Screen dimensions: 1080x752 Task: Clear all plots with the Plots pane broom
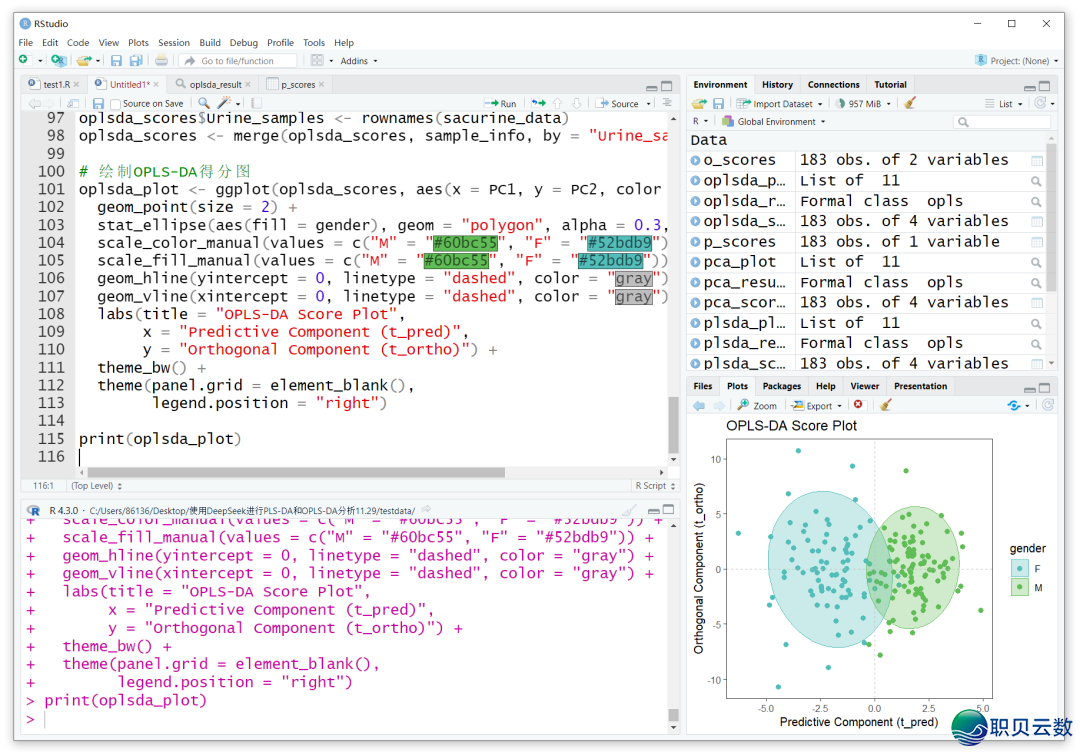(x=885, y=405)
